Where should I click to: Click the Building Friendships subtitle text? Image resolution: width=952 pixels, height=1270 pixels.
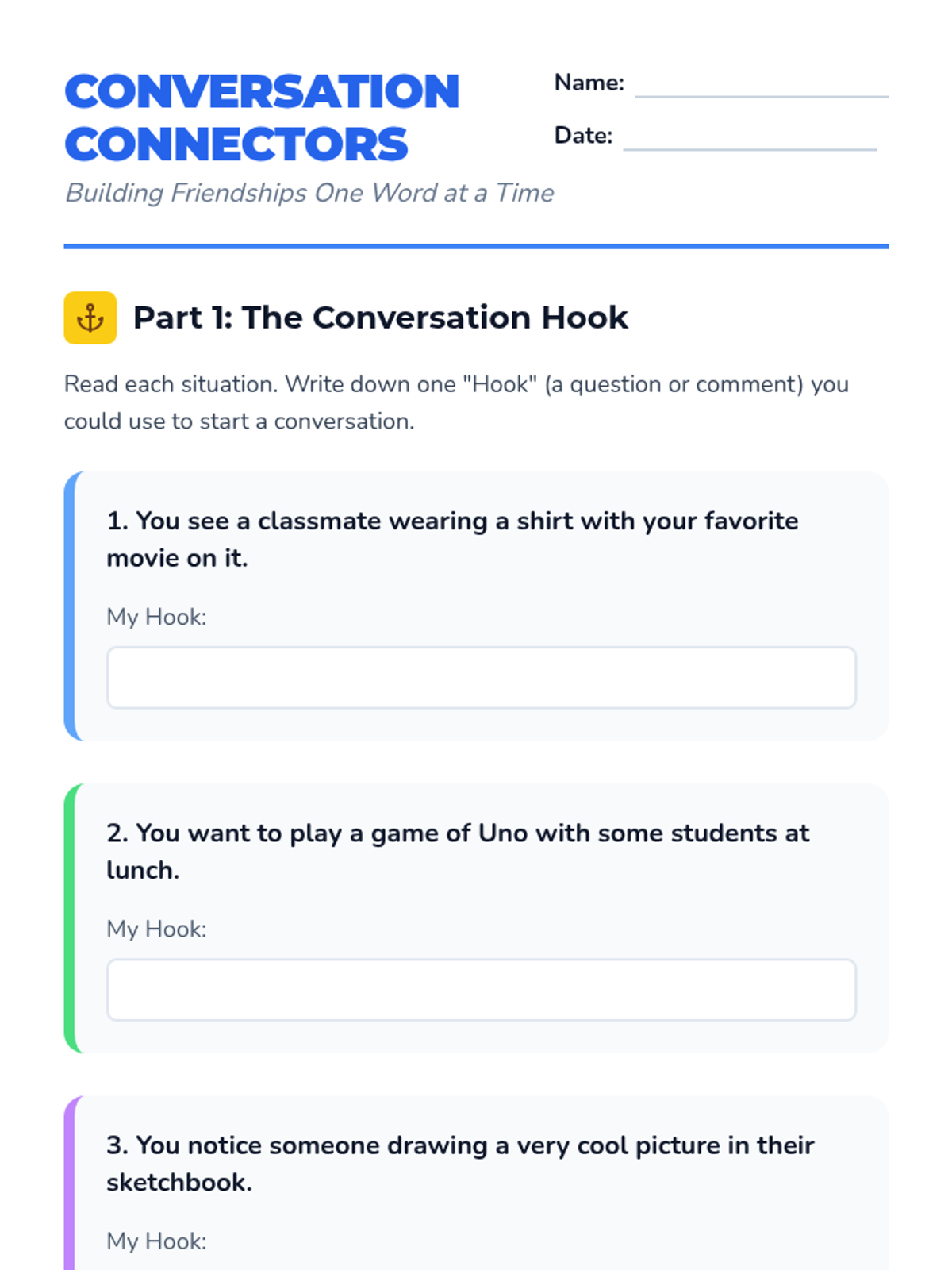point(309,193)
